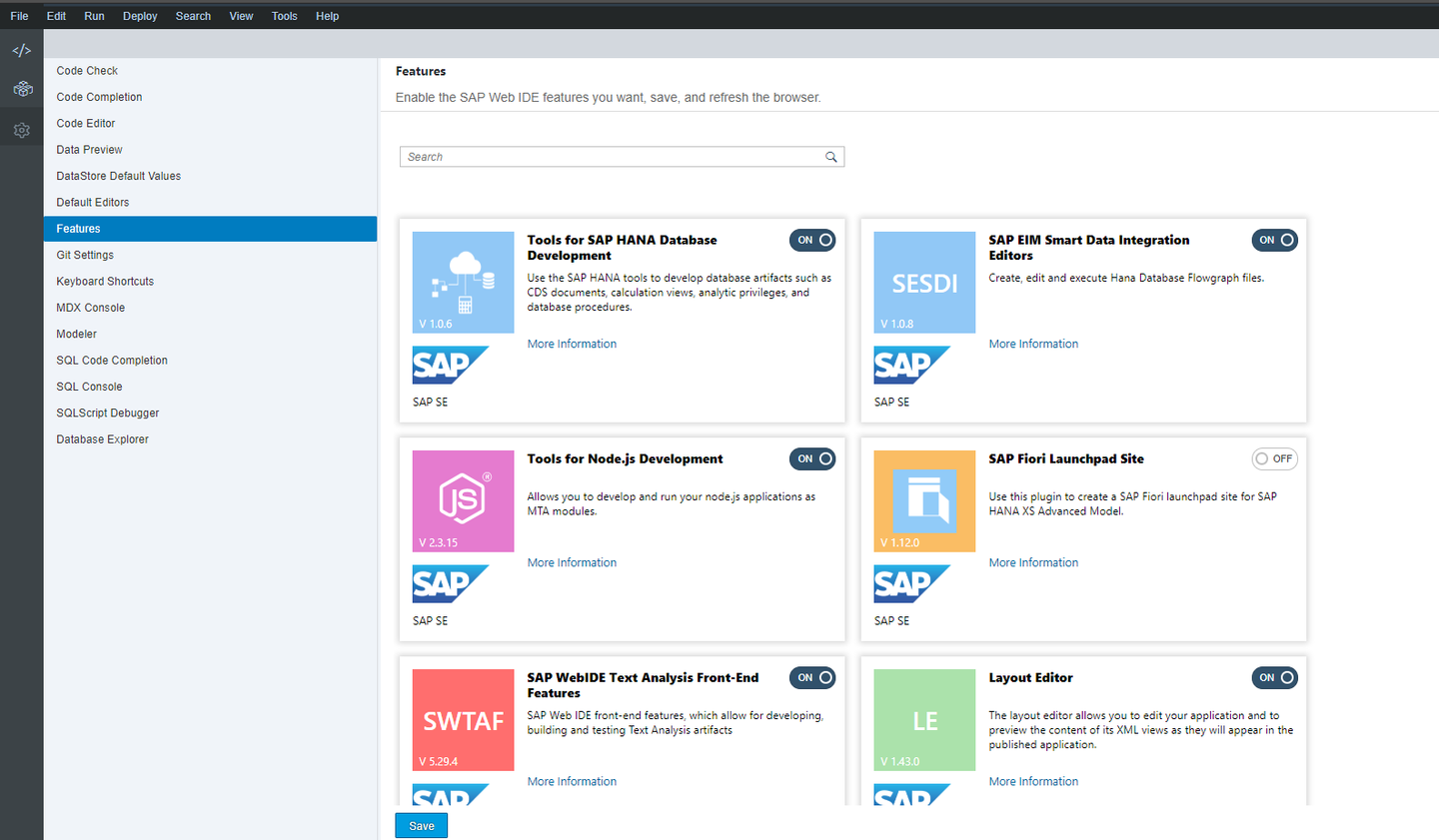1439x840 pixels.
Task: Select Code Check in the preferences list
Action: pos(210,71)
